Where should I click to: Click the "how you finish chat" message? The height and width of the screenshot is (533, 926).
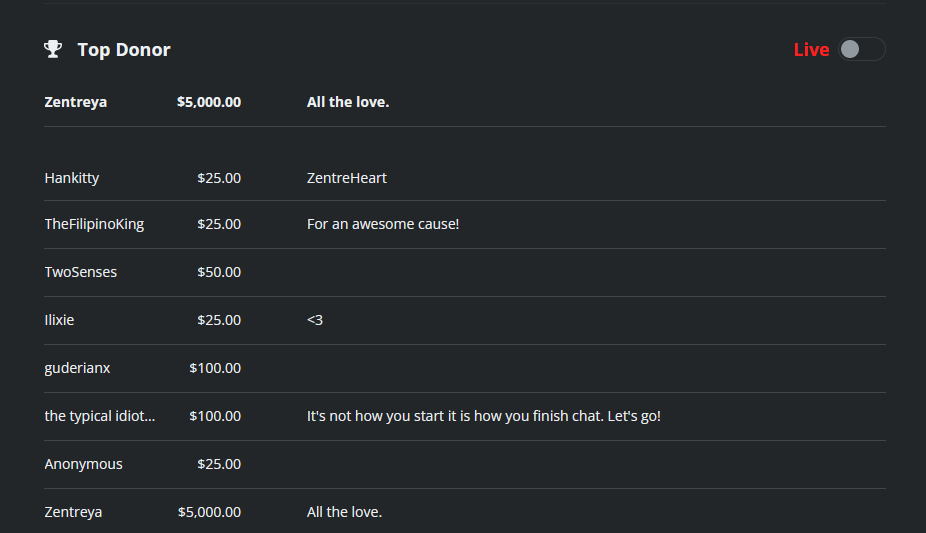[484, 416]
